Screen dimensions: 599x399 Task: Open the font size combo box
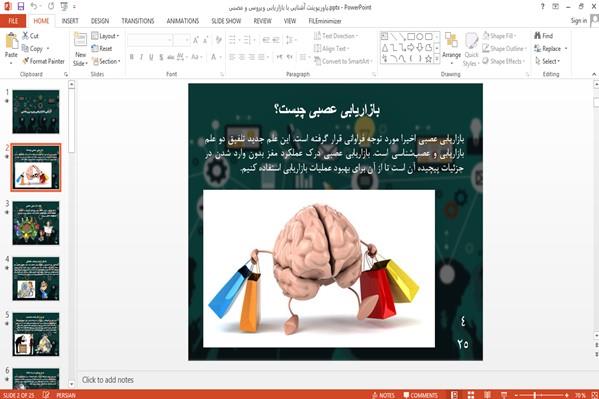tap(181, 40)
